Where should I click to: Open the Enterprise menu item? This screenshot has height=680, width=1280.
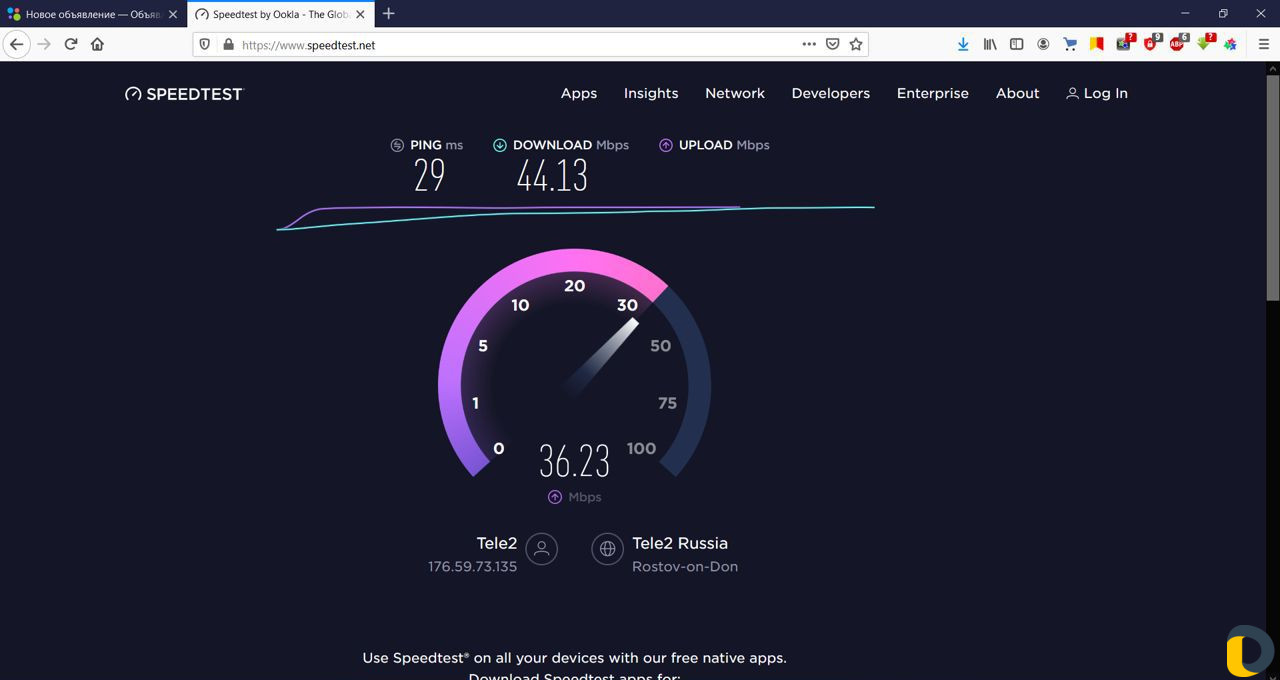click(x=933, y=93)
